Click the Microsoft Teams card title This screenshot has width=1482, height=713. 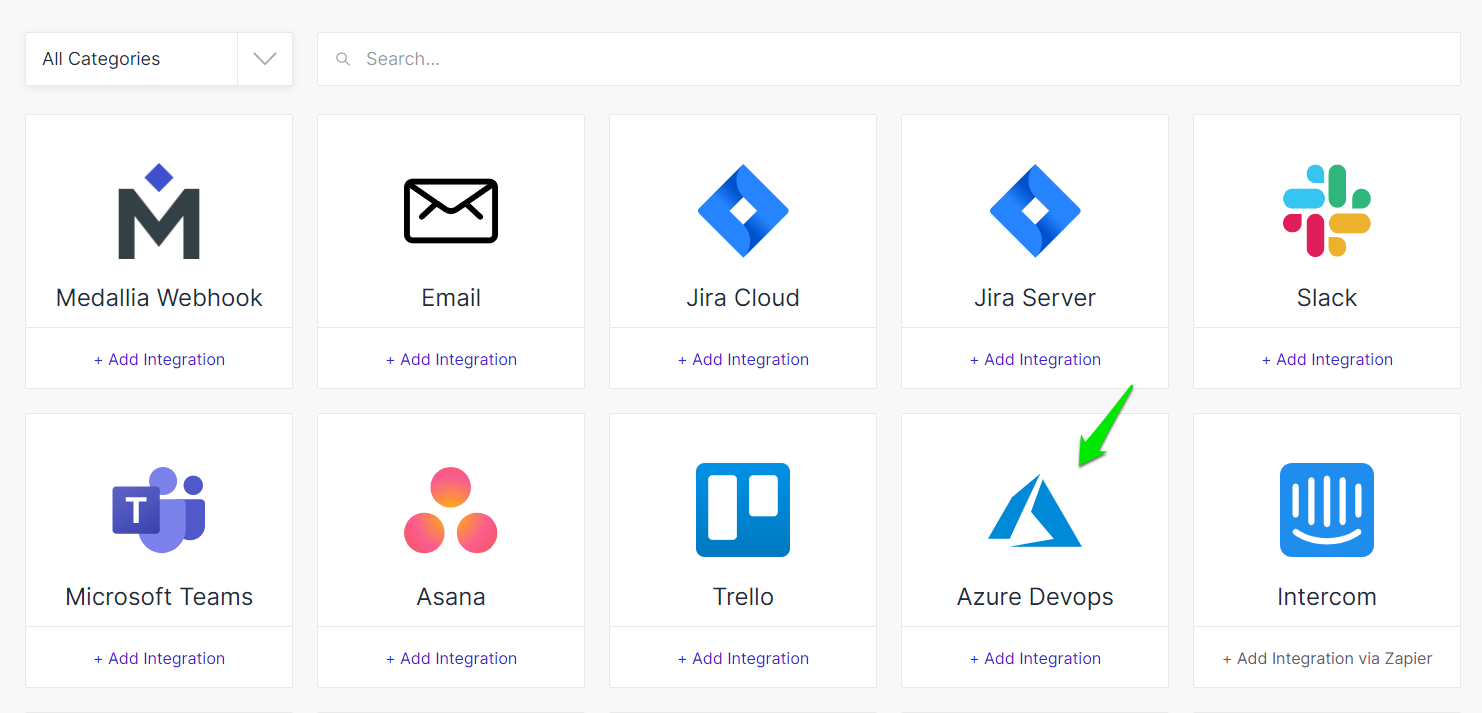coord(159,597)
